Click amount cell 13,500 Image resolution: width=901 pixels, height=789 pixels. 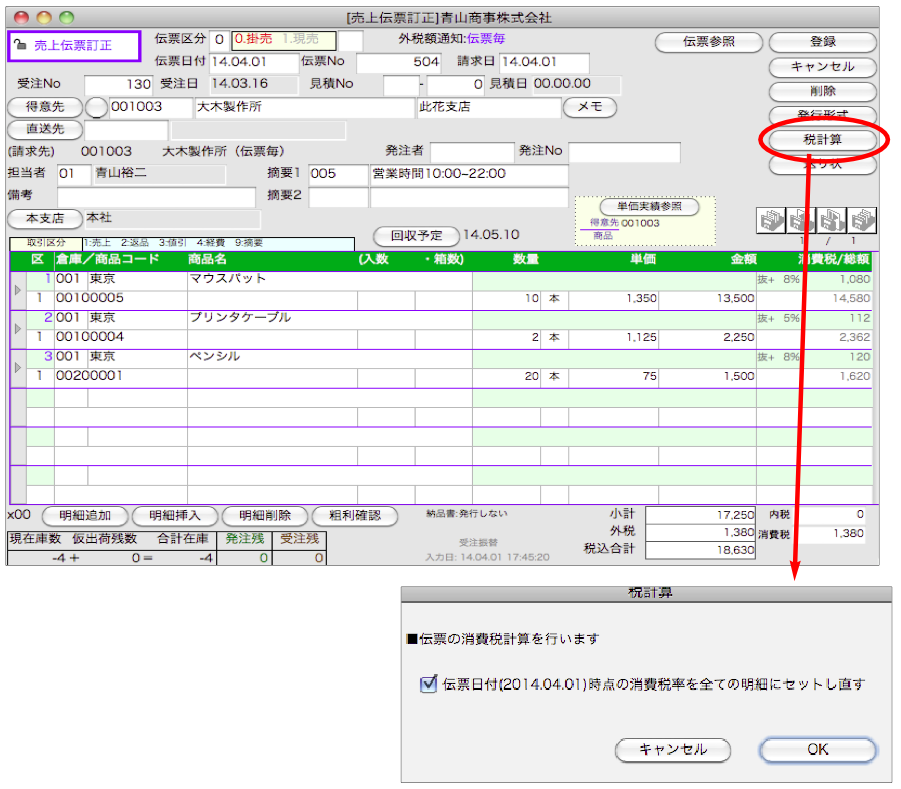coord(707,298)
